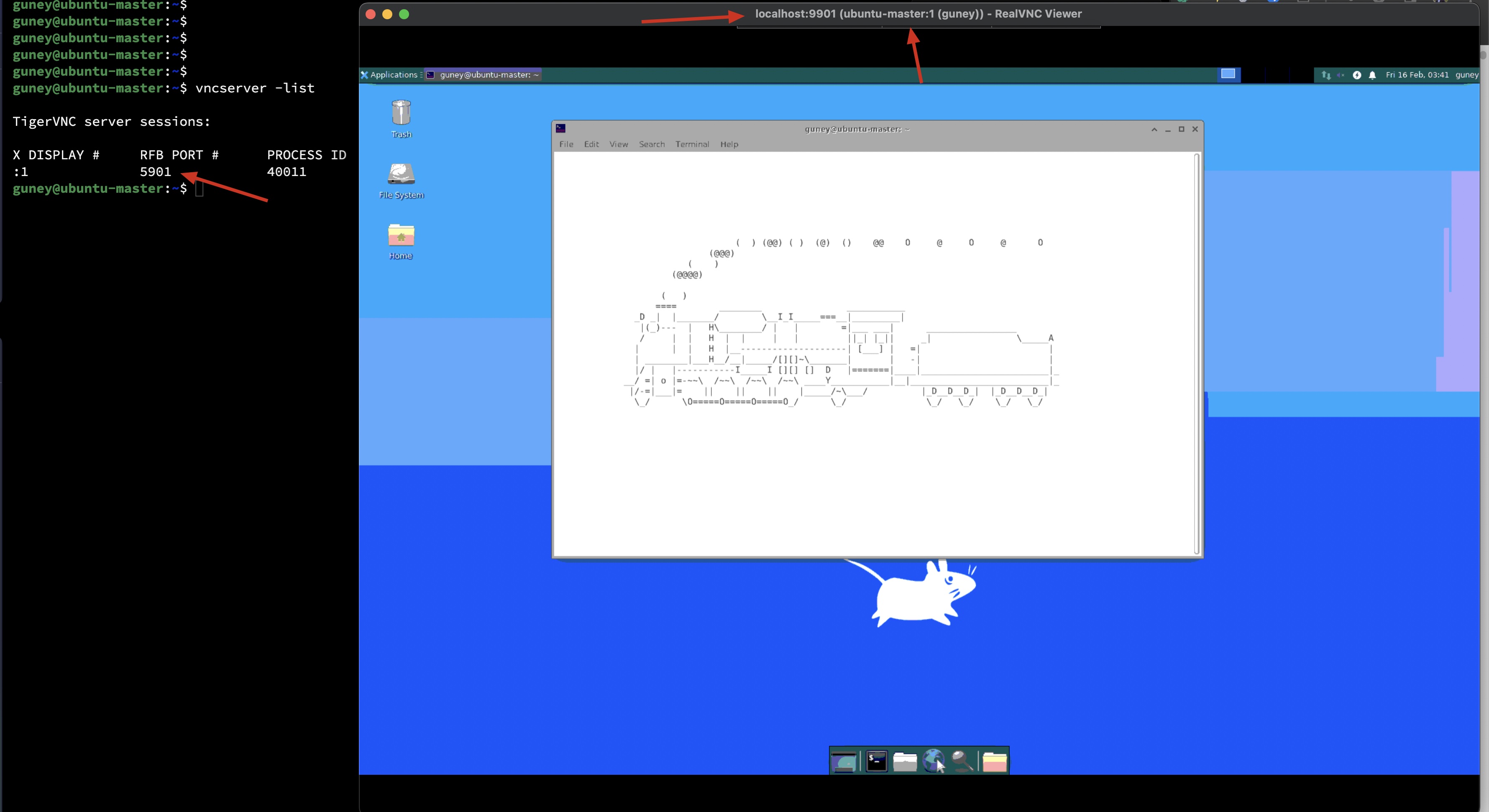Click the green fullscreen button of RealVNC Viewer
1489x812 pixels.
tap(404, 14)
